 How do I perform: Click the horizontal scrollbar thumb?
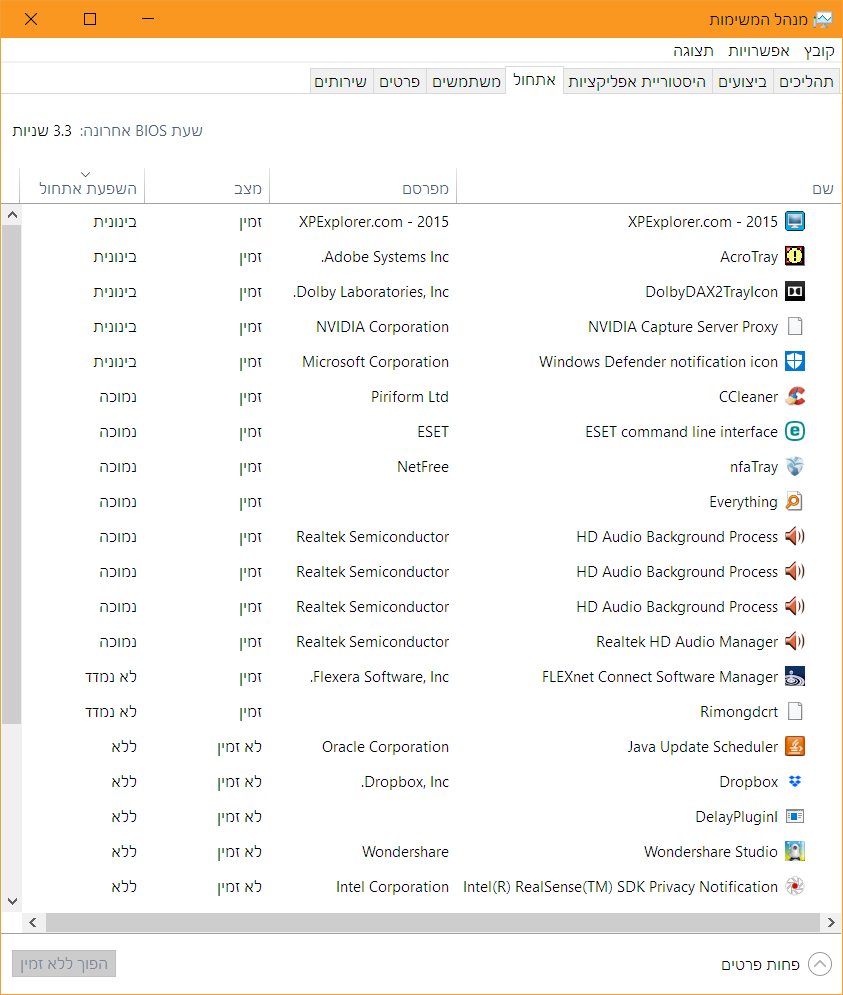(x=432, y=923)
